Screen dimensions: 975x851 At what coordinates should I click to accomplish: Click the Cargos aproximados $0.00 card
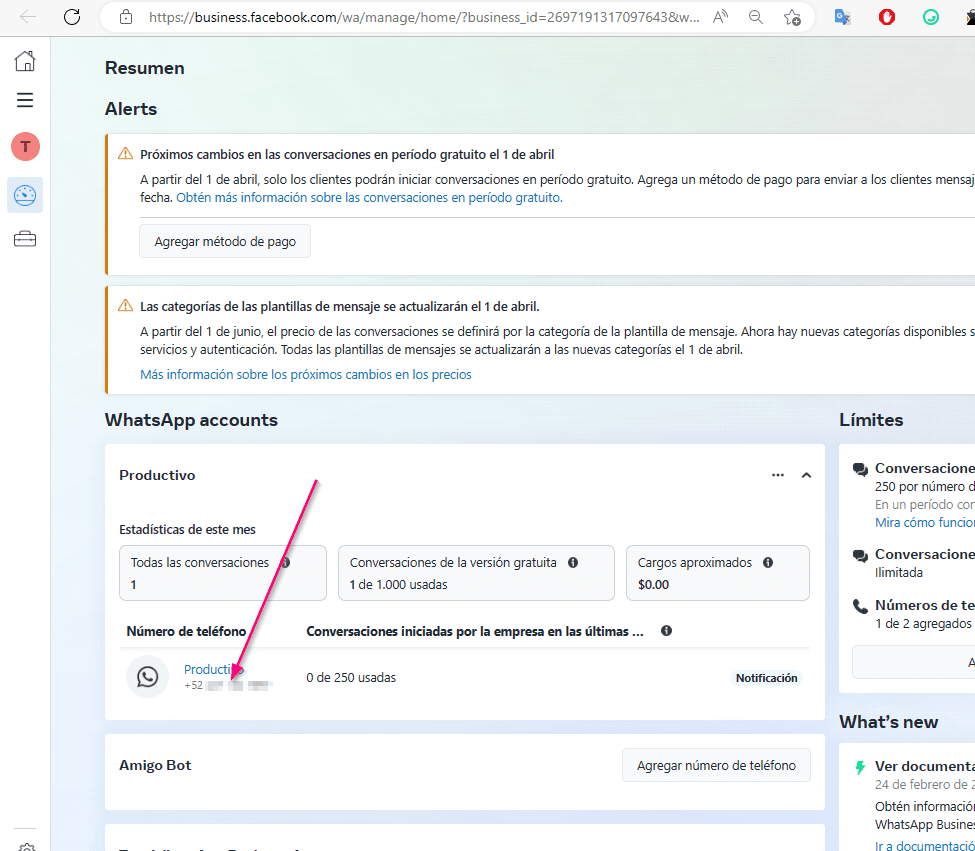(x=718, y=573)
